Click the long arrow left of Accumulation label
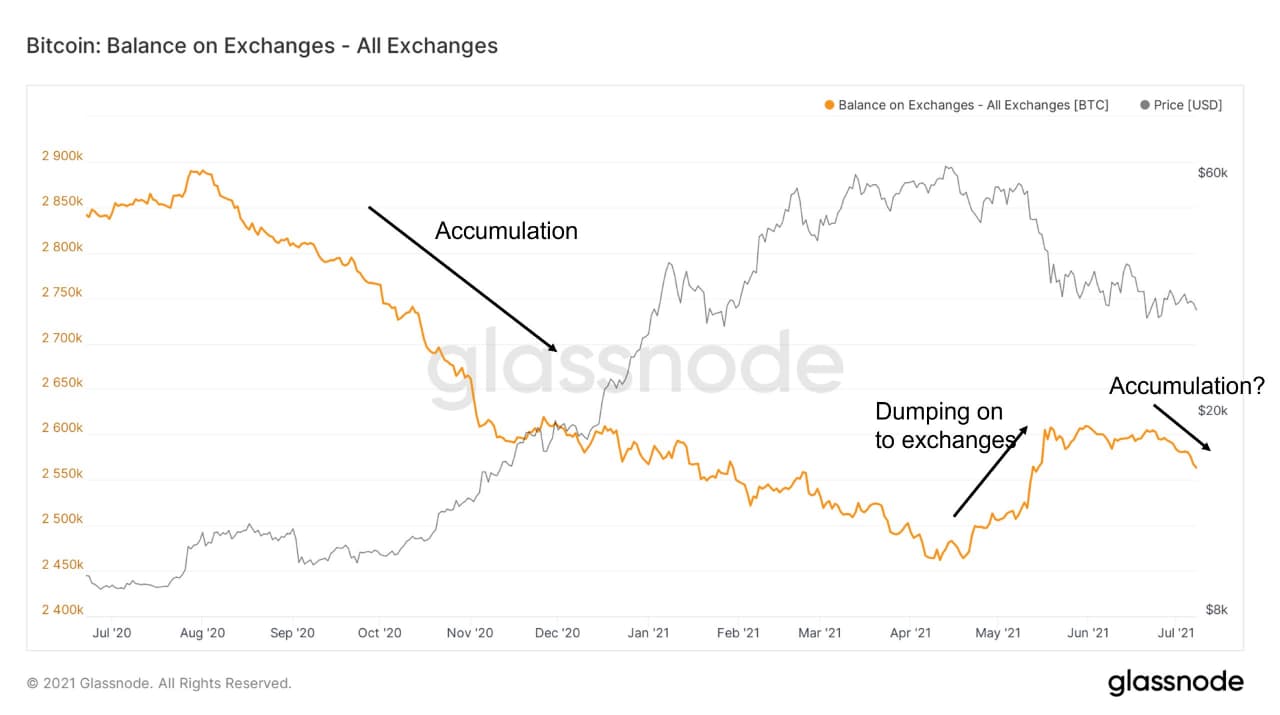 tap(463, 278)
